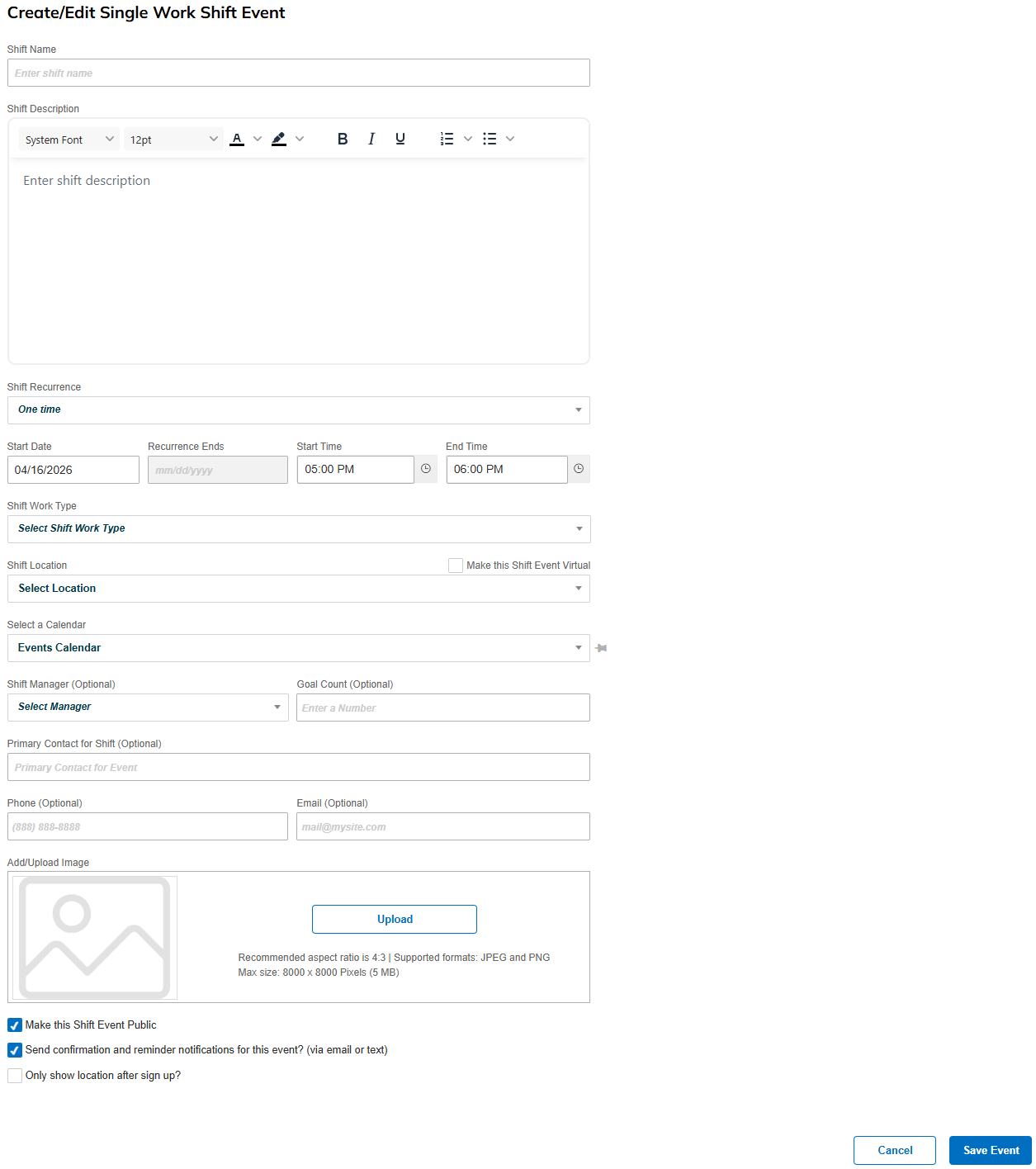Image resolution: width=1036 pixels, height=1169 pixels.
Task: Apply highlight background color icon
Action: [x=279, y=139]
